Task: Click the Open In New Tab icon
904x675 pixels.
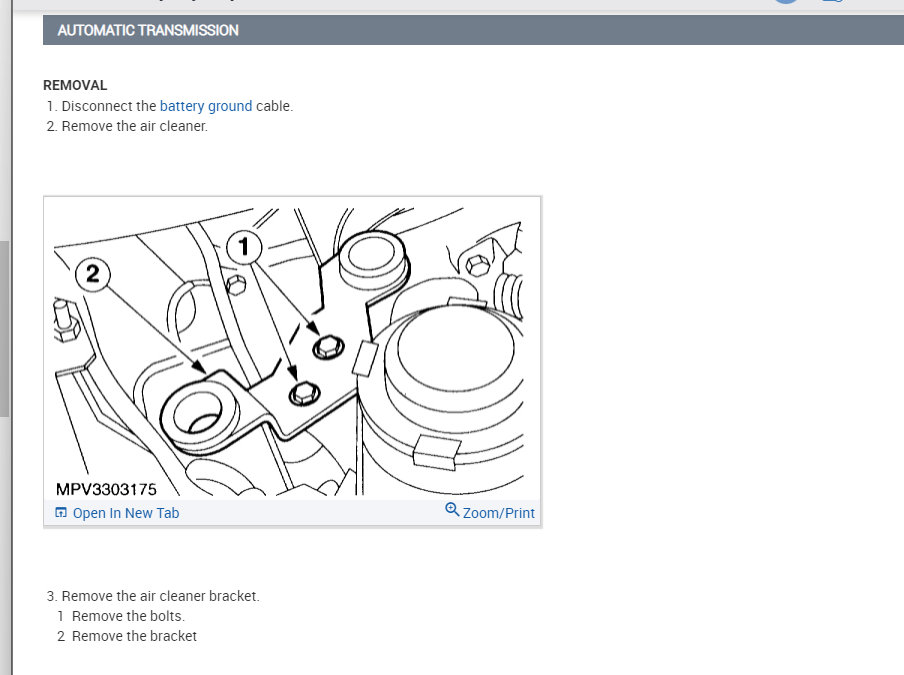Action: coord(61,512)
